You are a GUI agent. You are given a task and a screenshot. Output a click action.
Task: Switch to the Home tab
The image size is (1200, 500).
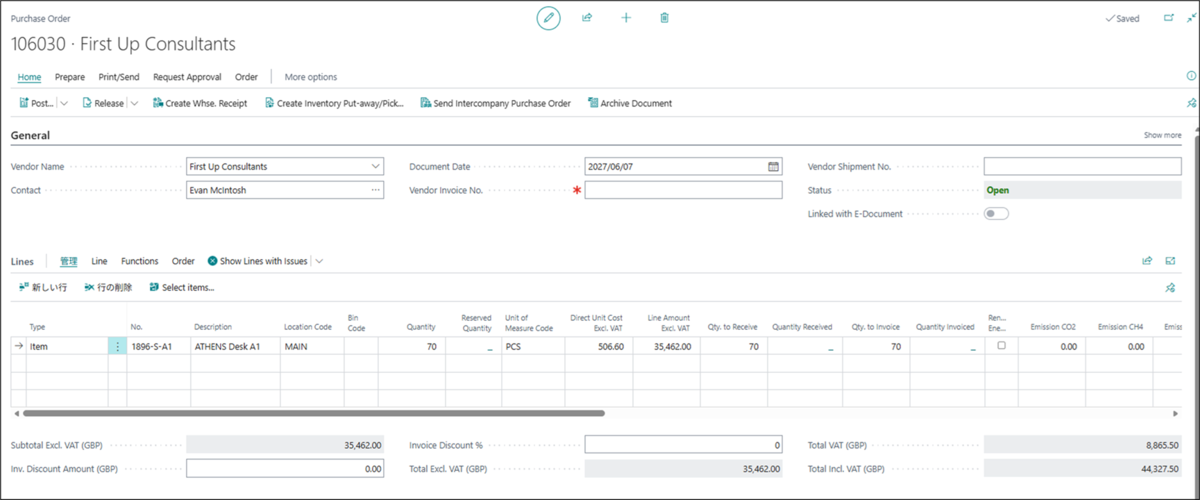click(x=29, y=77)
